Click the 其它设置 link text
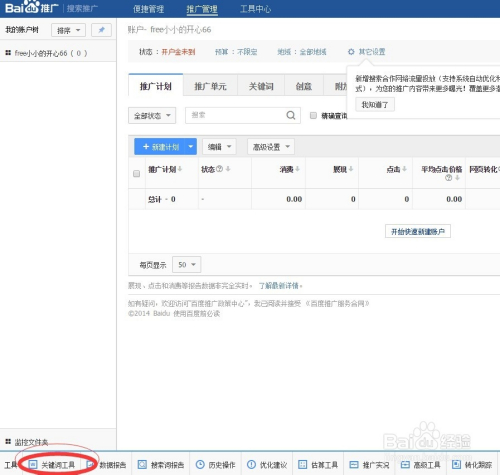Viewport: 500px width, 475px height. tap(372, 52)
